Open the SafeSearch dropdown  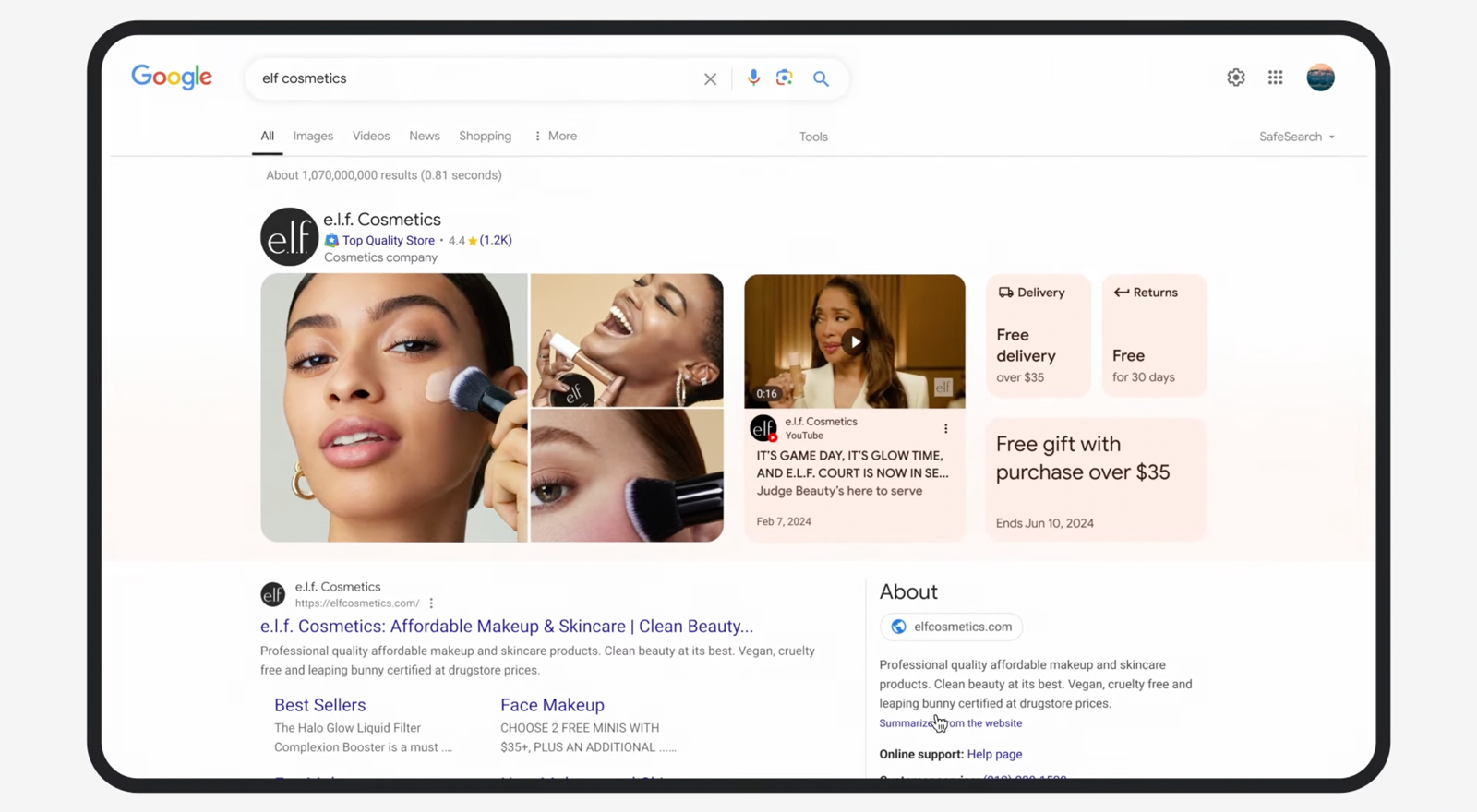(x=1297, y=137)
